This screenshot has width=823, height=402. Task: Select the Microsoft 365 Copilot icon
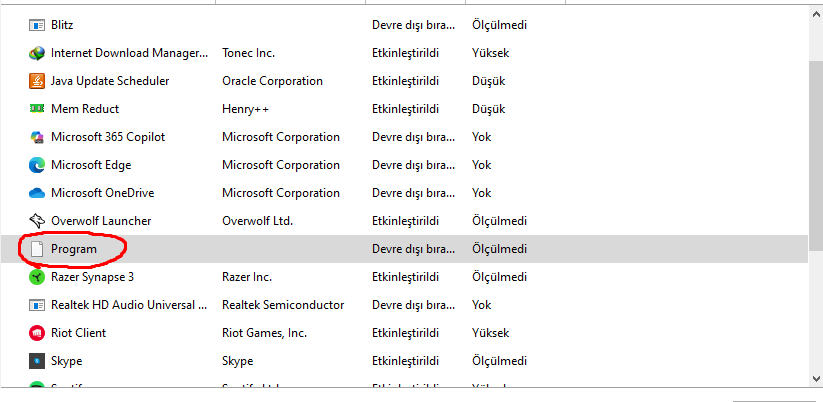coord(37,137)
